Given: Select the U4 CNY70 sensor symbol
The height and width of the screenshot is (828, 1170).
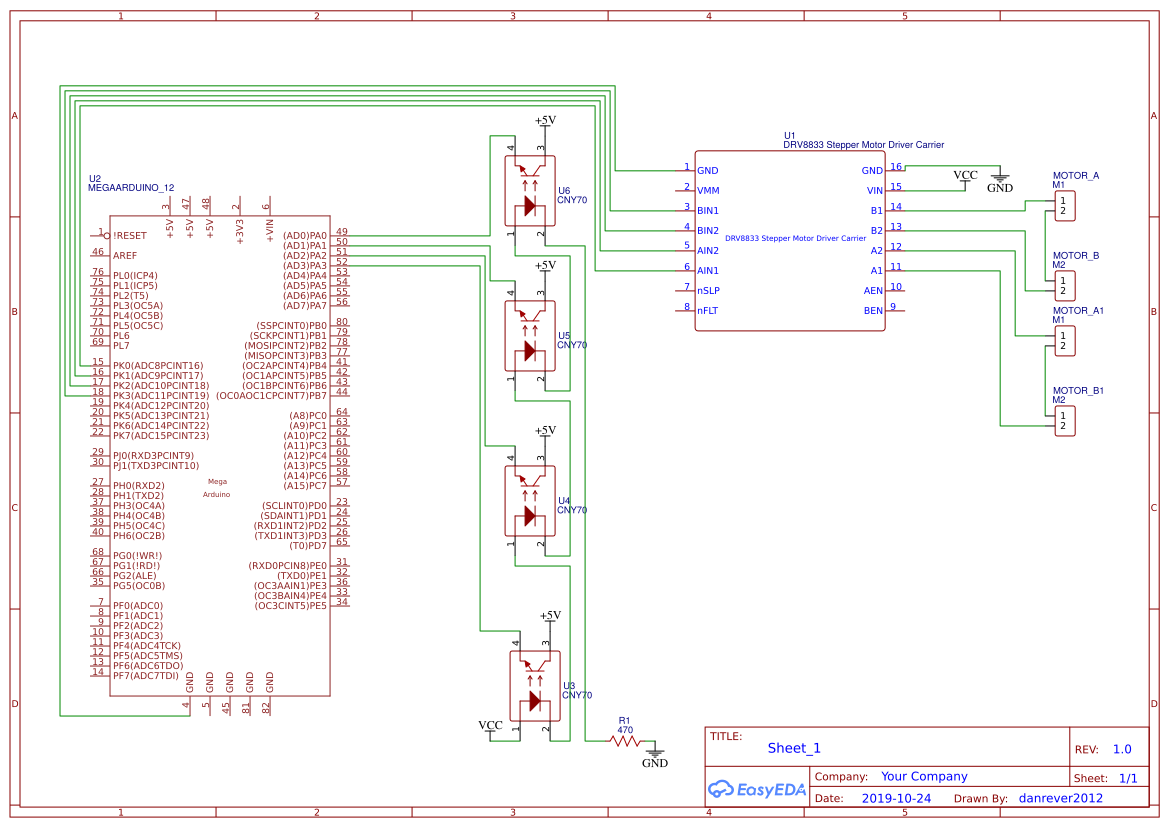Looking at the screenshot, I should [x=530, y=501].
